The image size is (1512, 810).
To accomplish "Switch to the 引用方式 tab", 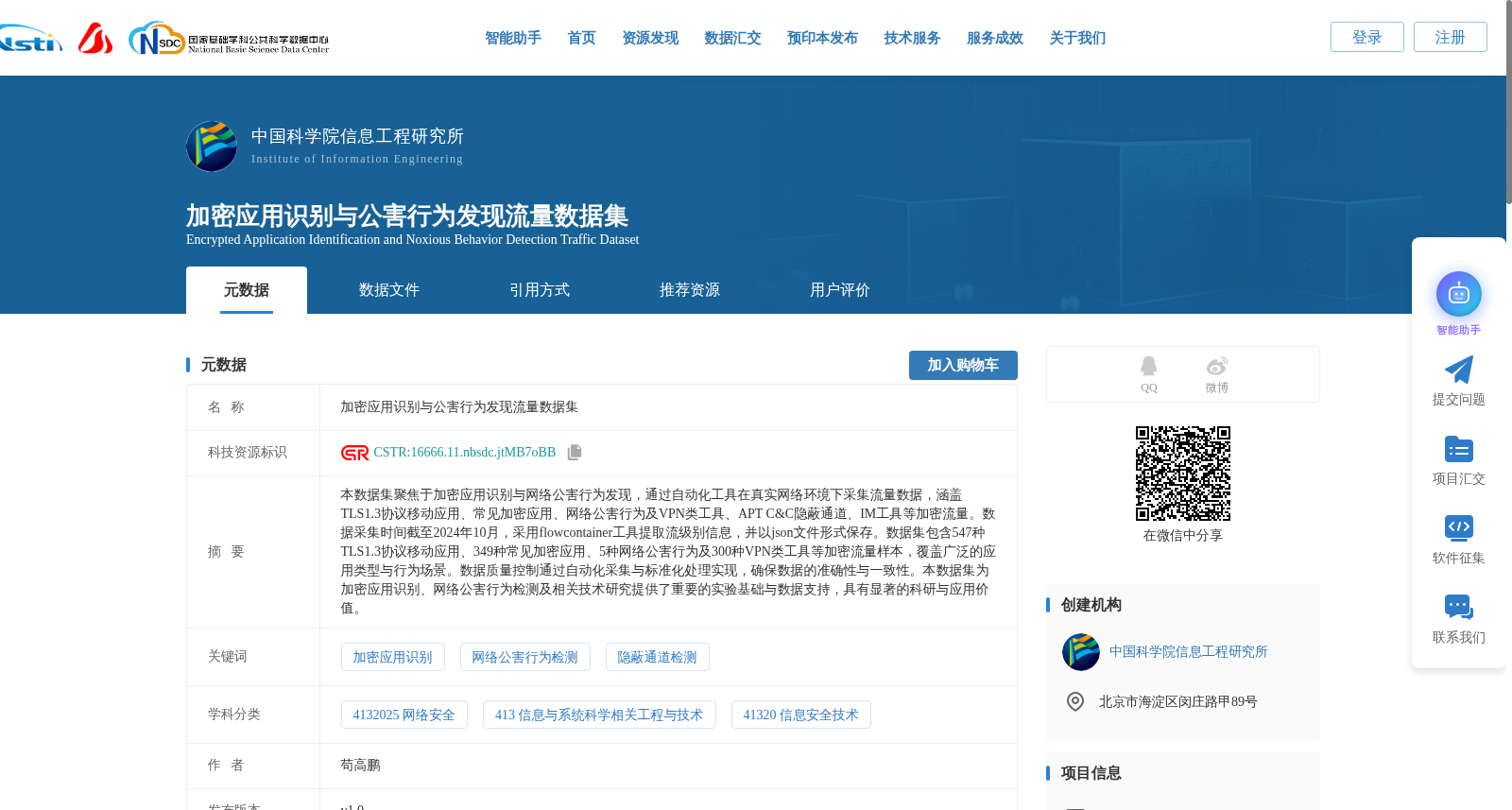I will pyautogui.click(x=540, y=290).
